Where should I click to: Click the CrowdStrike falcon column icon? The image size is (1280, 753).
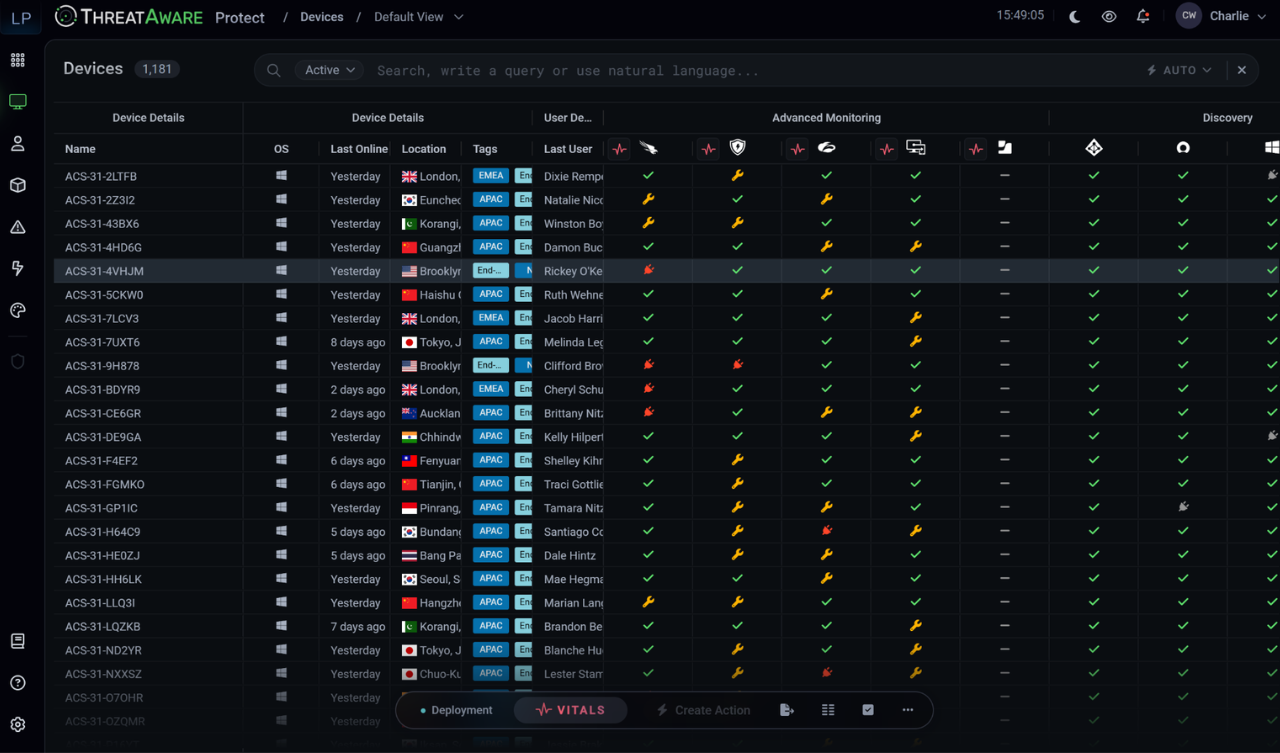649,148
